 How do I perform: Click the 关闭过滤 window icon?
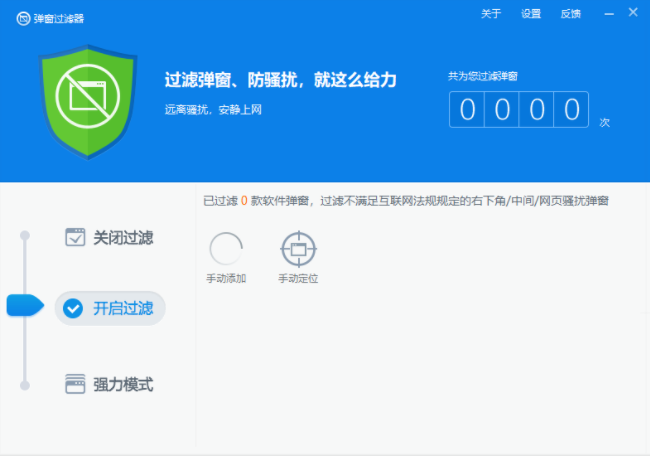tap(75, 238)
